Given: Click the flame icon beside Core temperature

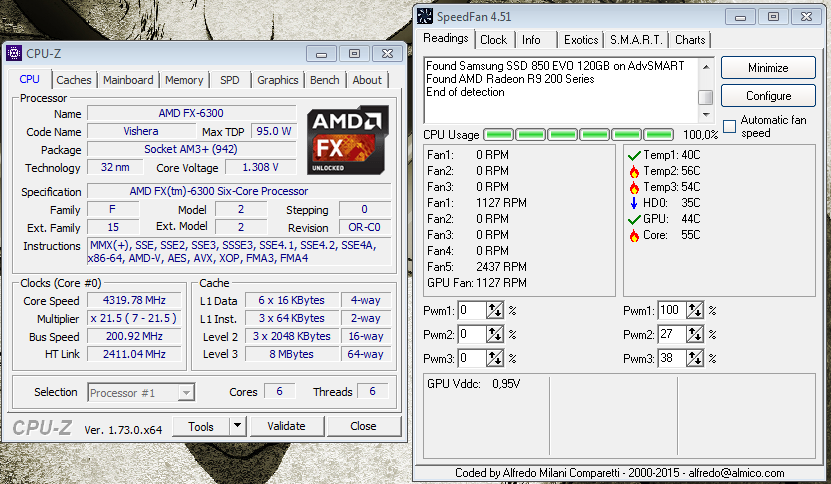Looking at the screenshot, I should pyautogui.click(x=634, y=235).
